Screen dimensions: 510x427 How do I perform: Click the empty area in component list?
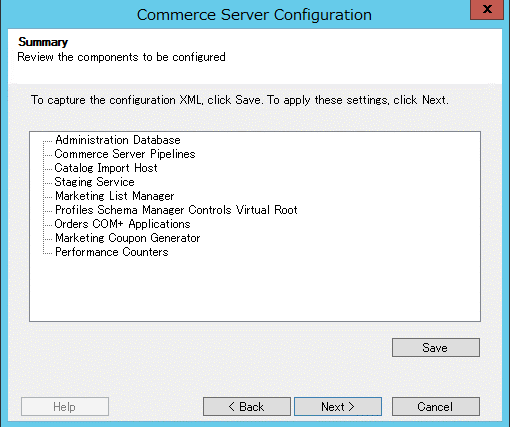click(255, 290)
